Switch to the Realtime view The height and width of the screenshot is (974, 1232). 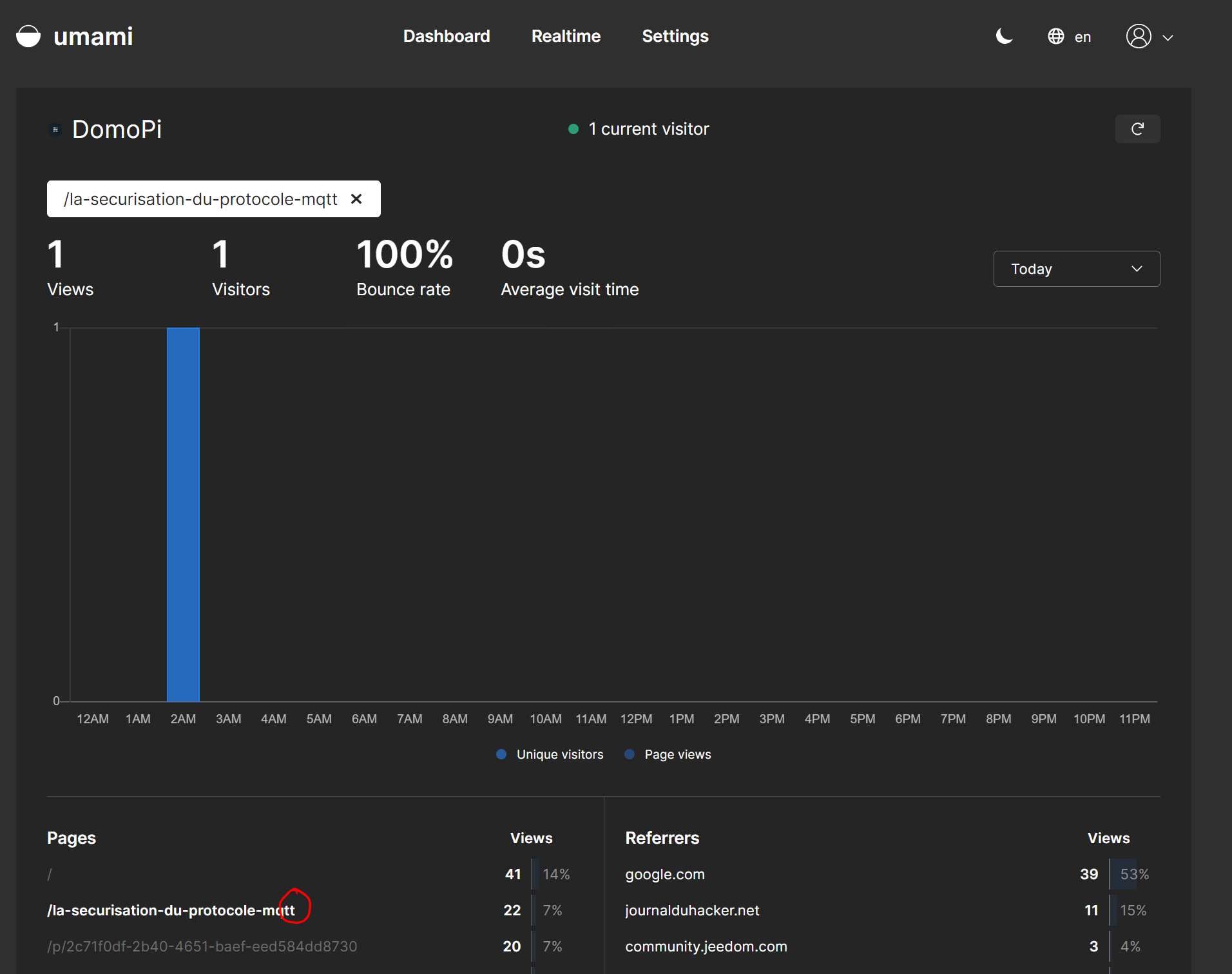[566, 36]
